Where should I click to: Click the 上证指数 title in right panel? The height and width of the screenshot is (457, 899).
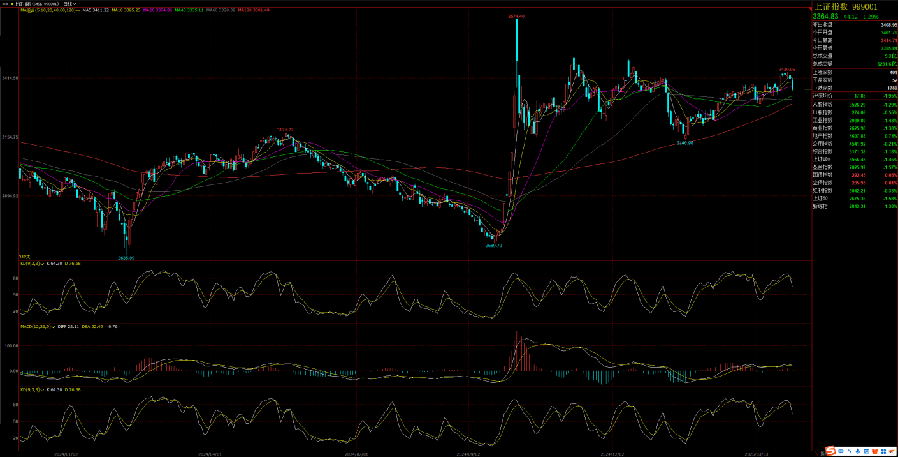[x=831, y=7]
